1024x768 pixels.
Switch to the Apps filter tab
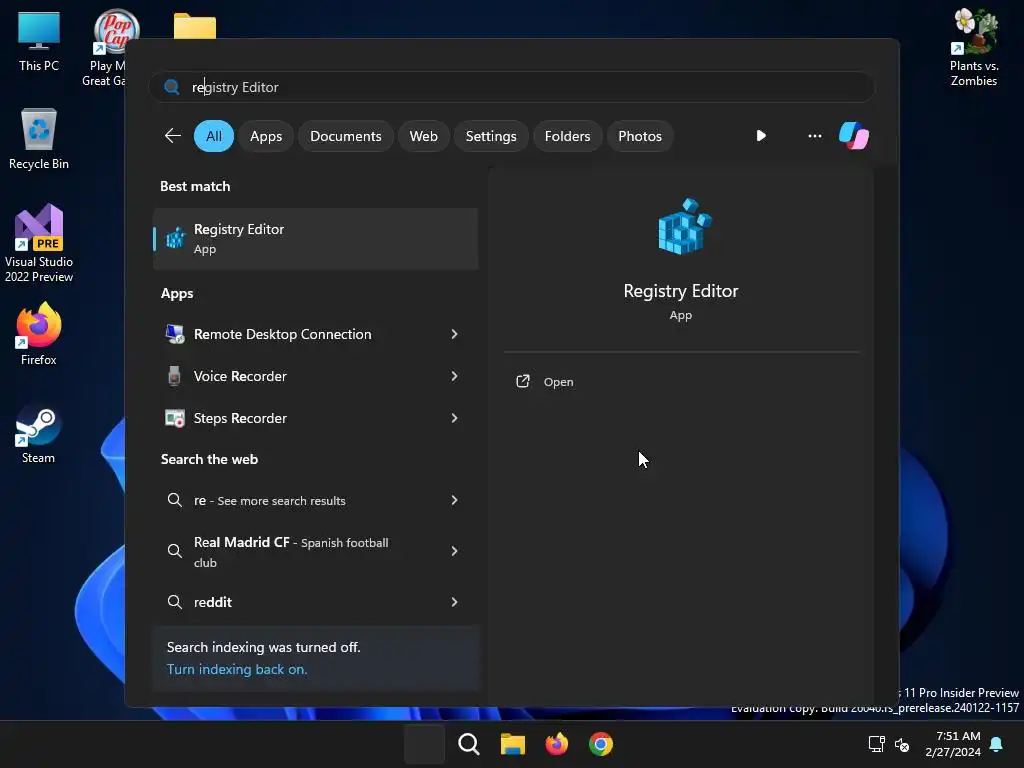point(266,136)
